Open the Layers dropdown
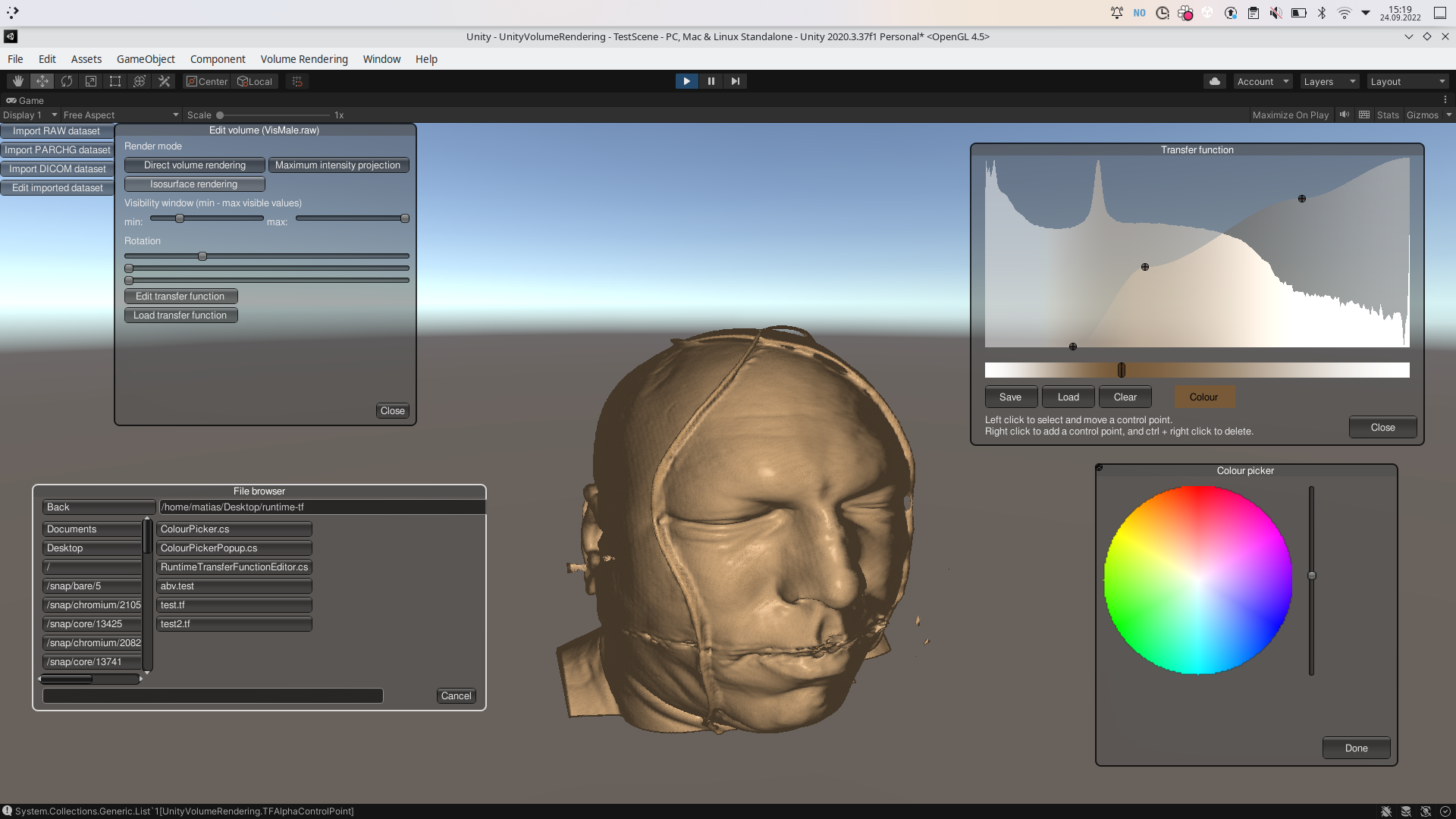The image size is (1456, 819). [1329, 82]
